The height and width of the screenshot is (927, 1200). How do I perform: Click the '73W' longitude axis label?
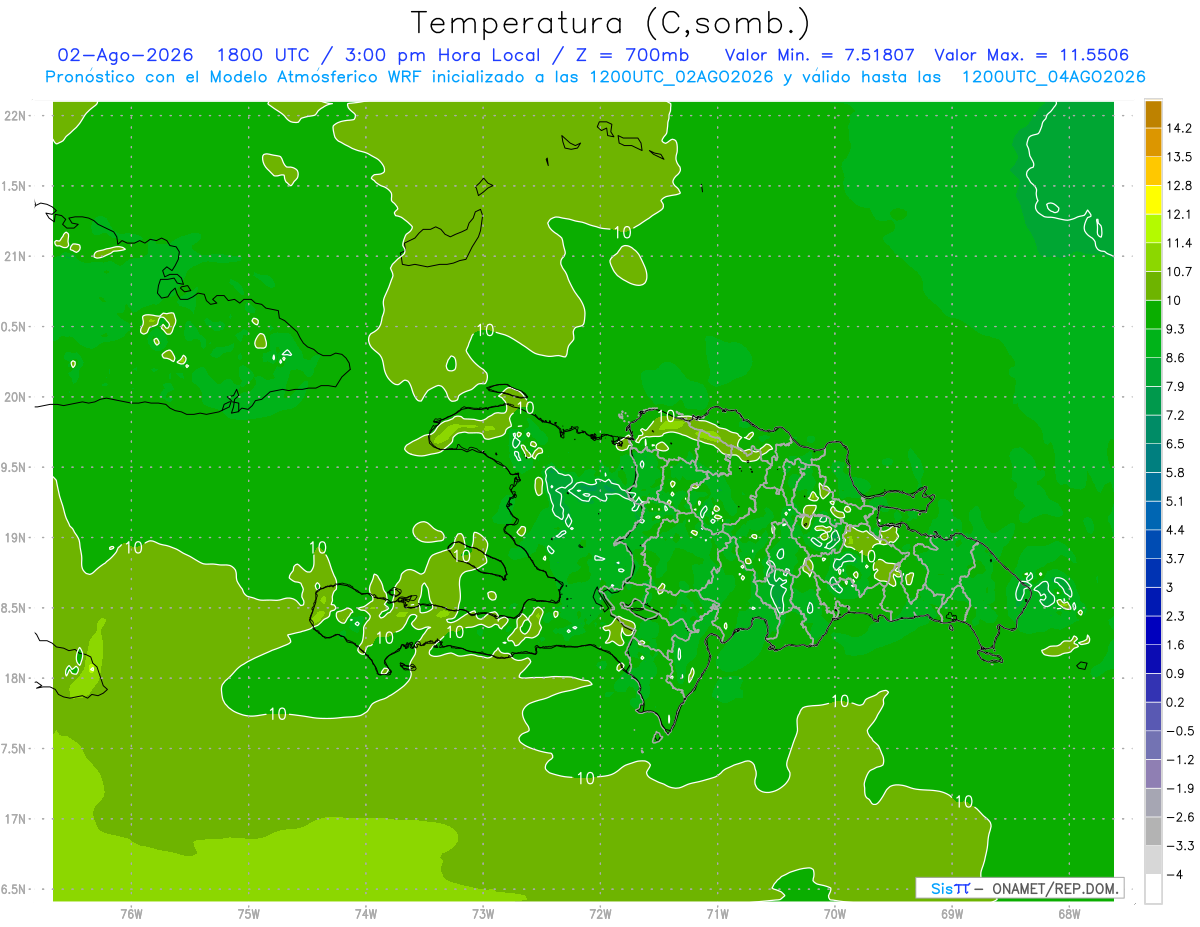coord(483,913)
